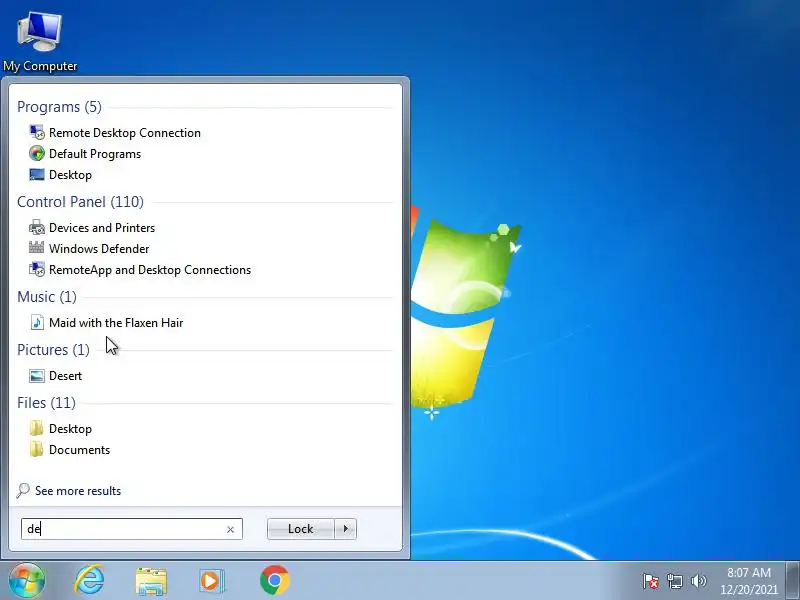800x600 pixels.
Task: Click the Remote Desktop Connection icon
Action: tap(37, 133)
